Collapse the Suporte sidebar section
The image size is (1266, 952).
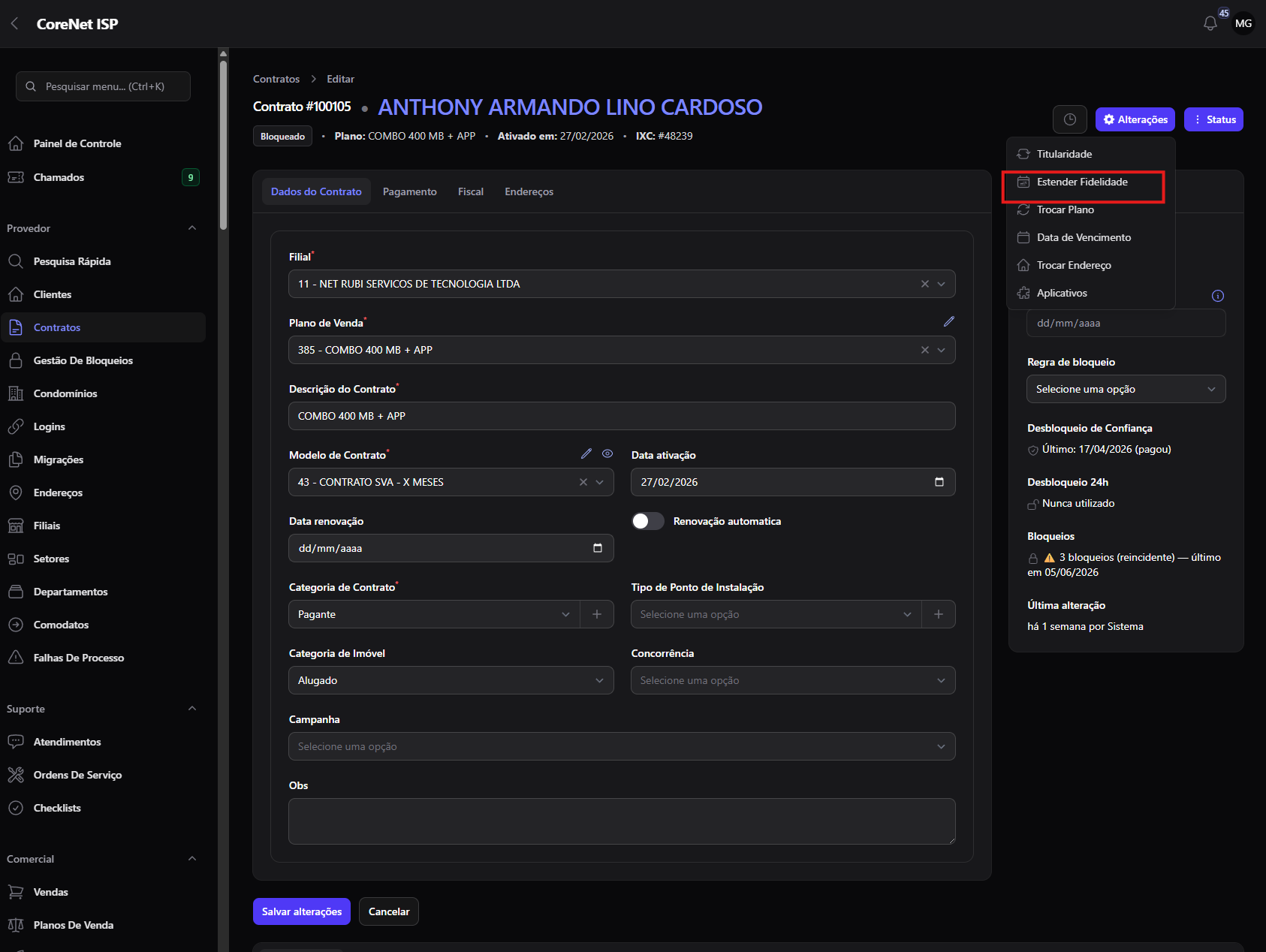coord(192,709)
